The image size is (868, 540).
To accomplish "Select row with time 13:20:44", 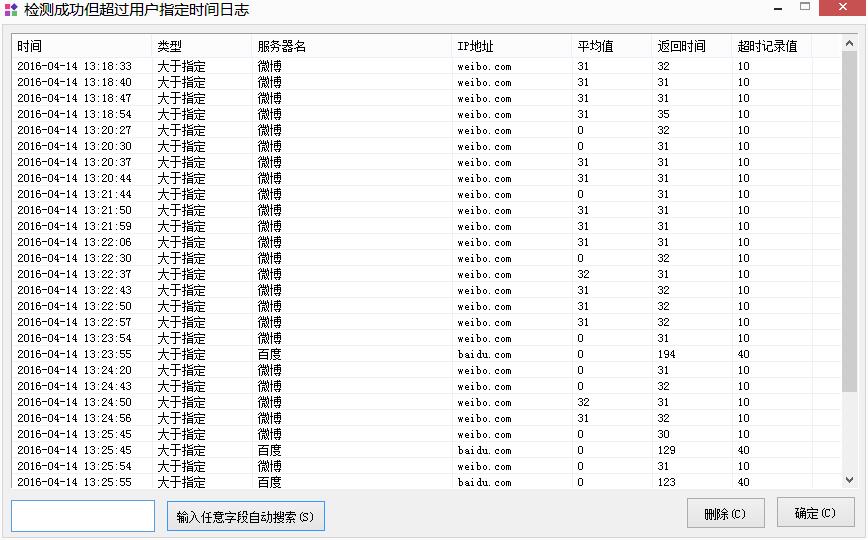I will [426, 178].
